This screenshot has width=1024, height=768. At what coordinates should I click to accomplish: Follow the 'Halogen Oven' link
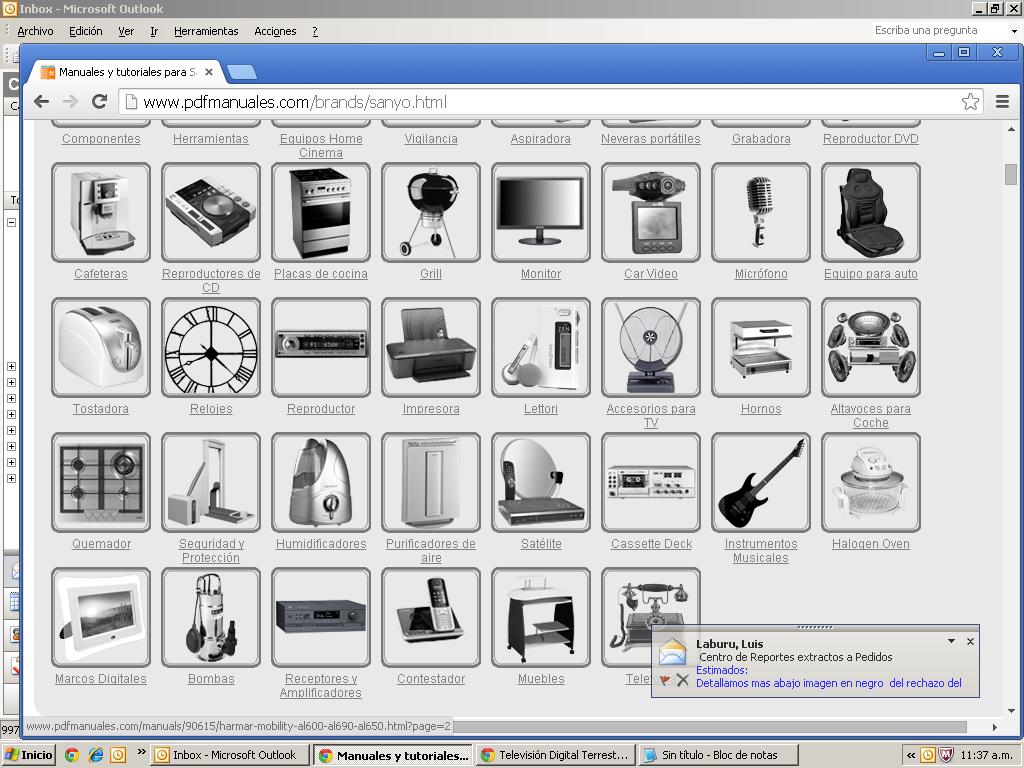[x=871, y=543]
